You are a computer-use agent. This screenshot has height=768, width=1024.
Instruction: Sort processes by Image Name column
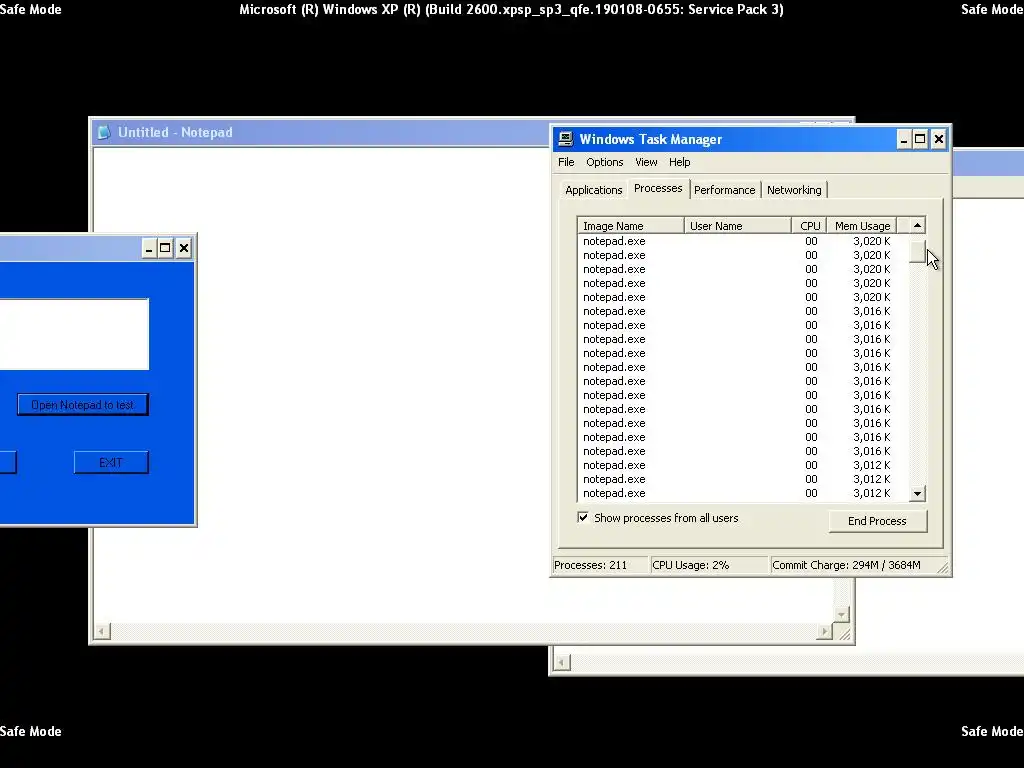[x=631, y=226]
